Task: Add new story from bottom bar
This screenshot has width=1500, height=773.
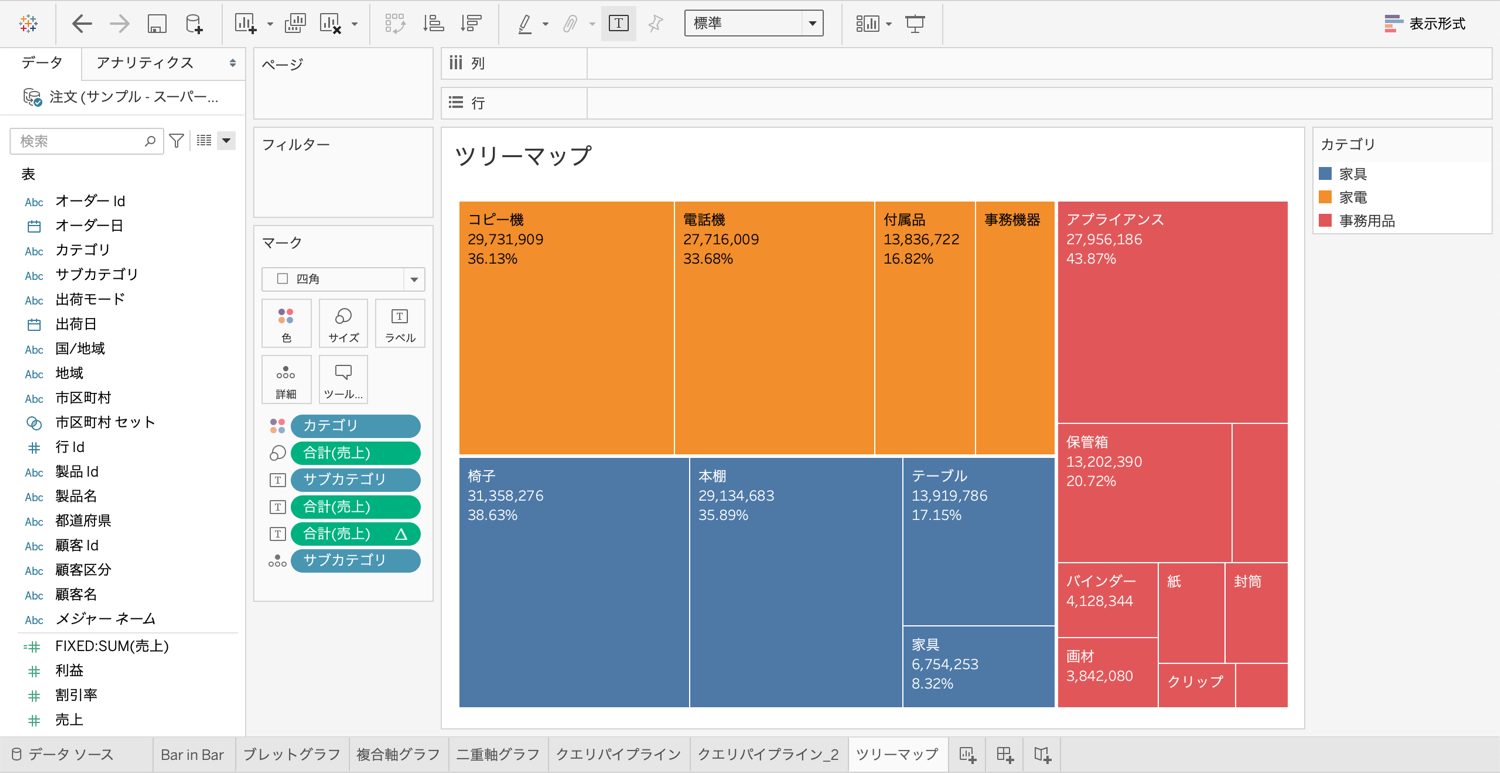Action: 1043,755
